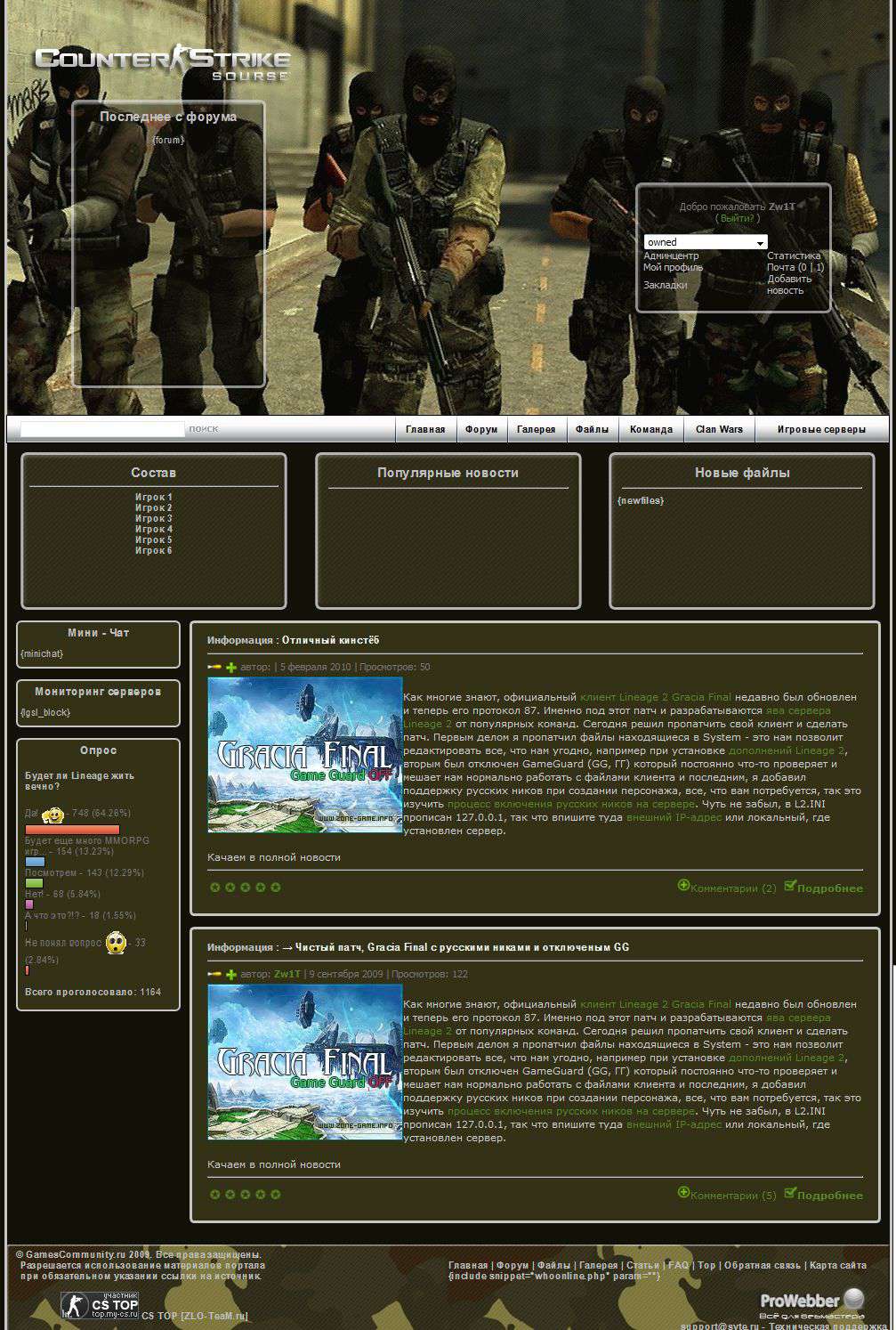Click Подробнее under the 'Чистый патч' post
Screen dimensions: 896x1330
point(830,1196)
